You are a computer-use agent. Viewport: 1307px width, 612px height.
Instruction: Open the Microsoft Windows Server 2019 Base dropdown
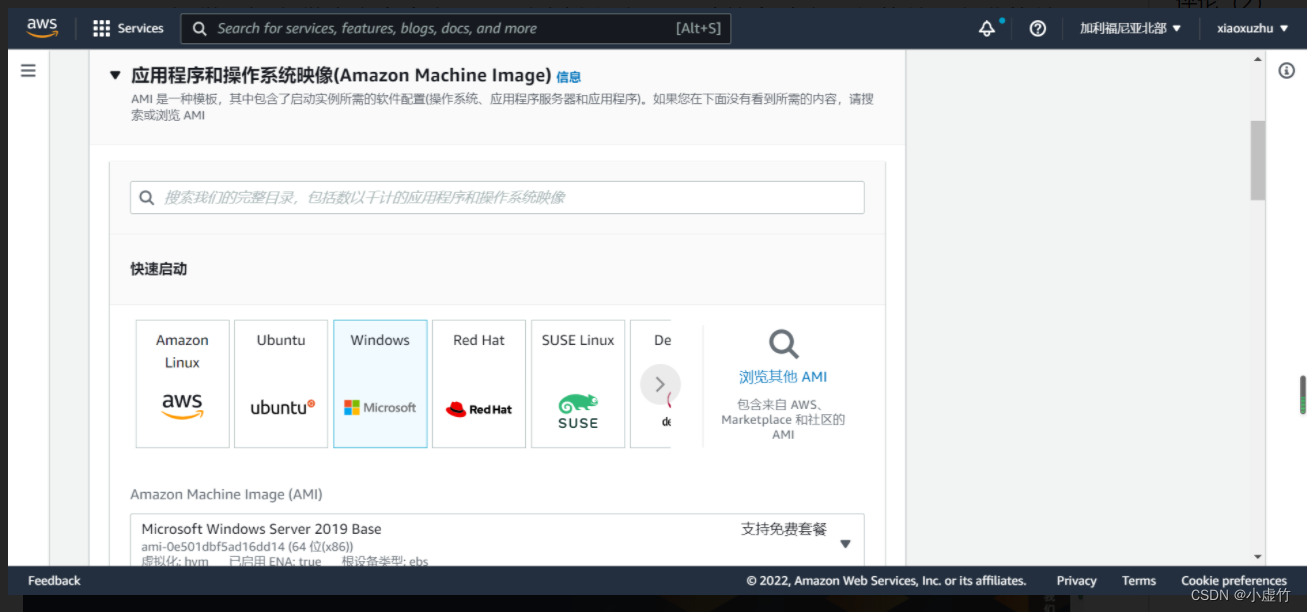(497, 542)
